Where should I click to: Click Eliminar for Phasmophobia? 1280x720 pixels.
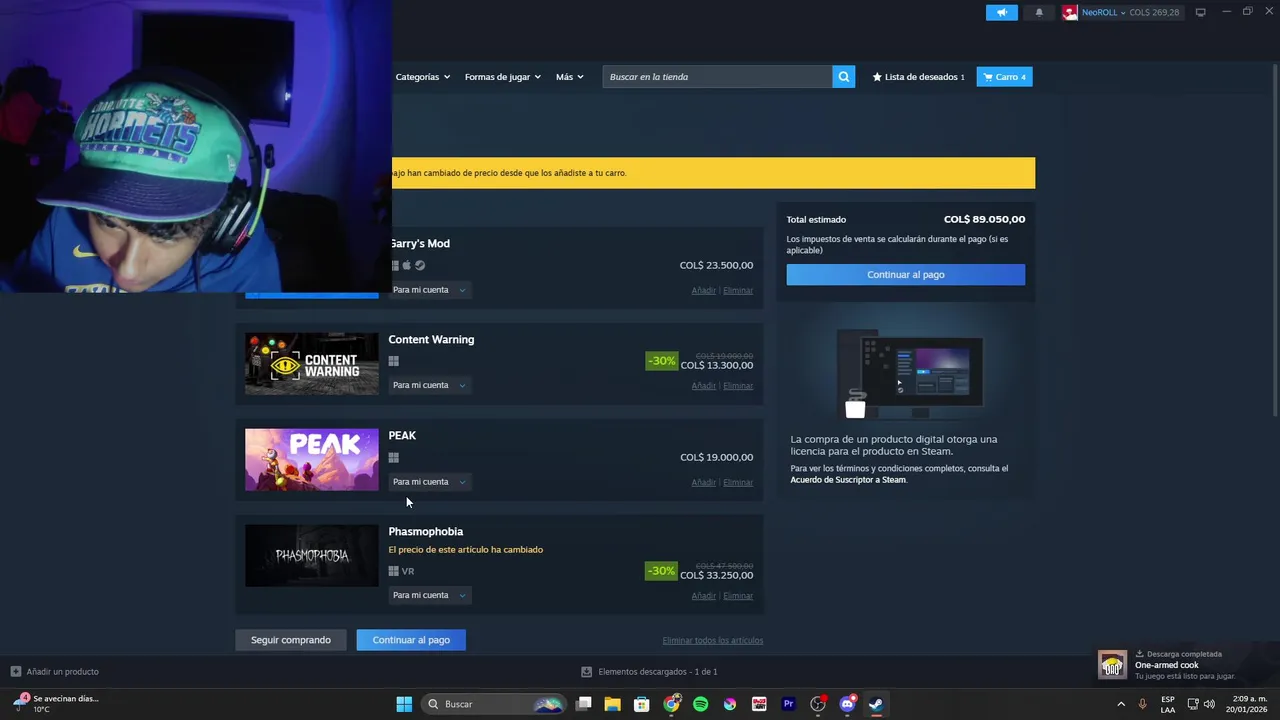tap(738, 596)
